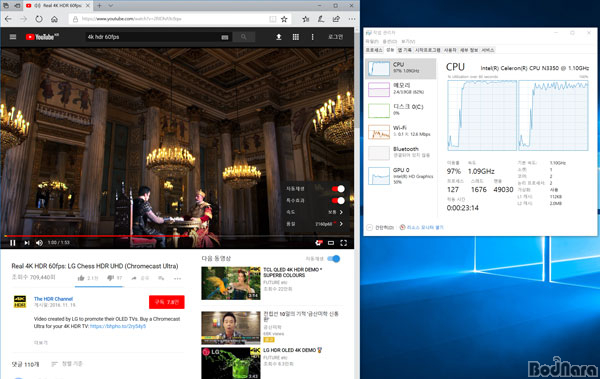Screen dimensions: 600x379
Task: Click the YouTube upload icon
Action: tap(279, 37)
